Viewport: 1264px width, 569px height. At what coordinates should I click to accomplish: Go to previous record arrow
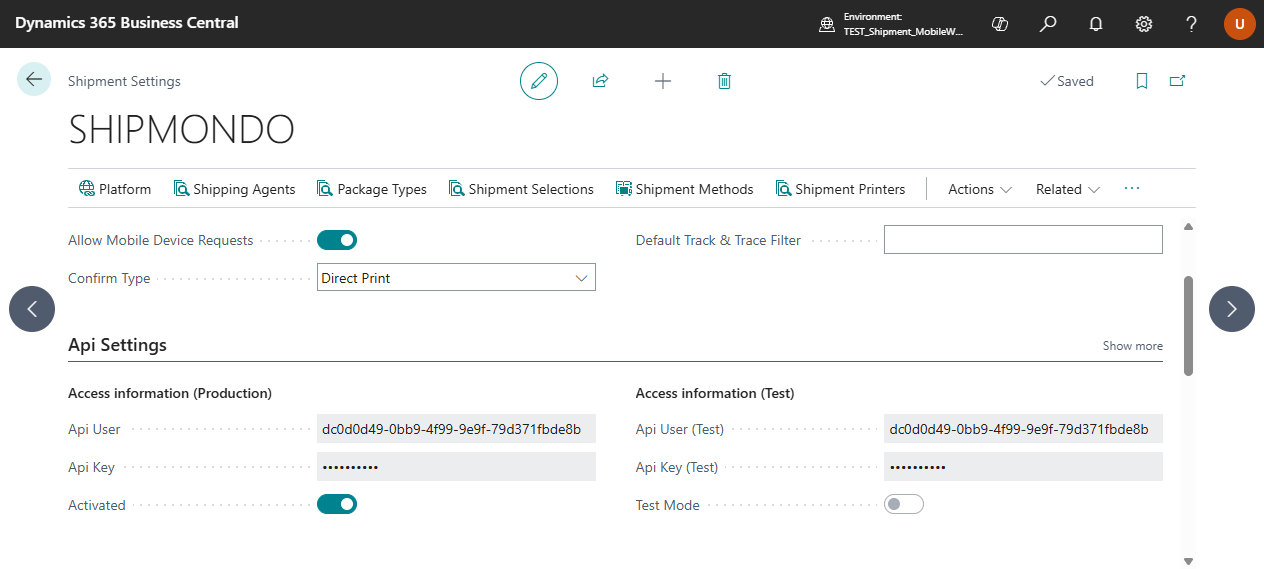pyautogui.click(x=32, y=309)
